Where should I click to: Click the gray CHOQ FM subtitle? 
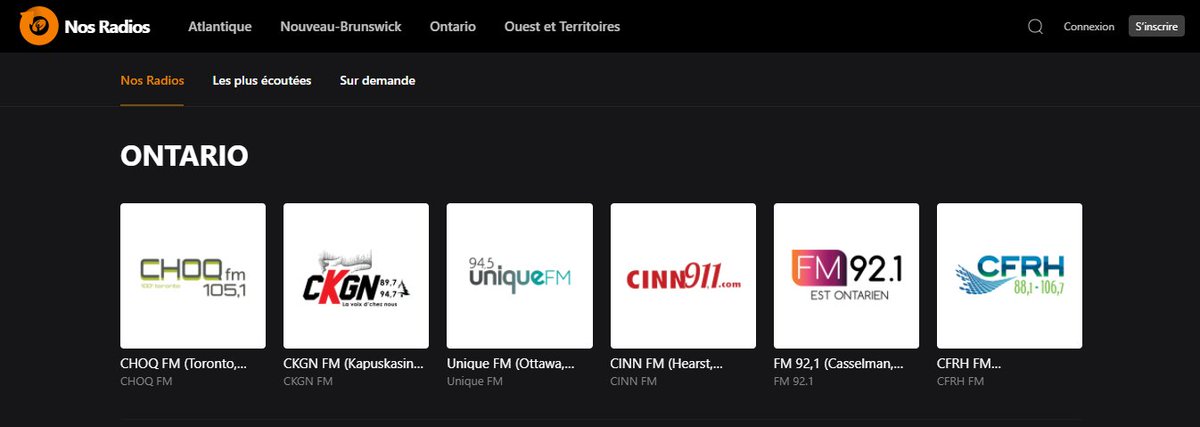click(146, 382)
